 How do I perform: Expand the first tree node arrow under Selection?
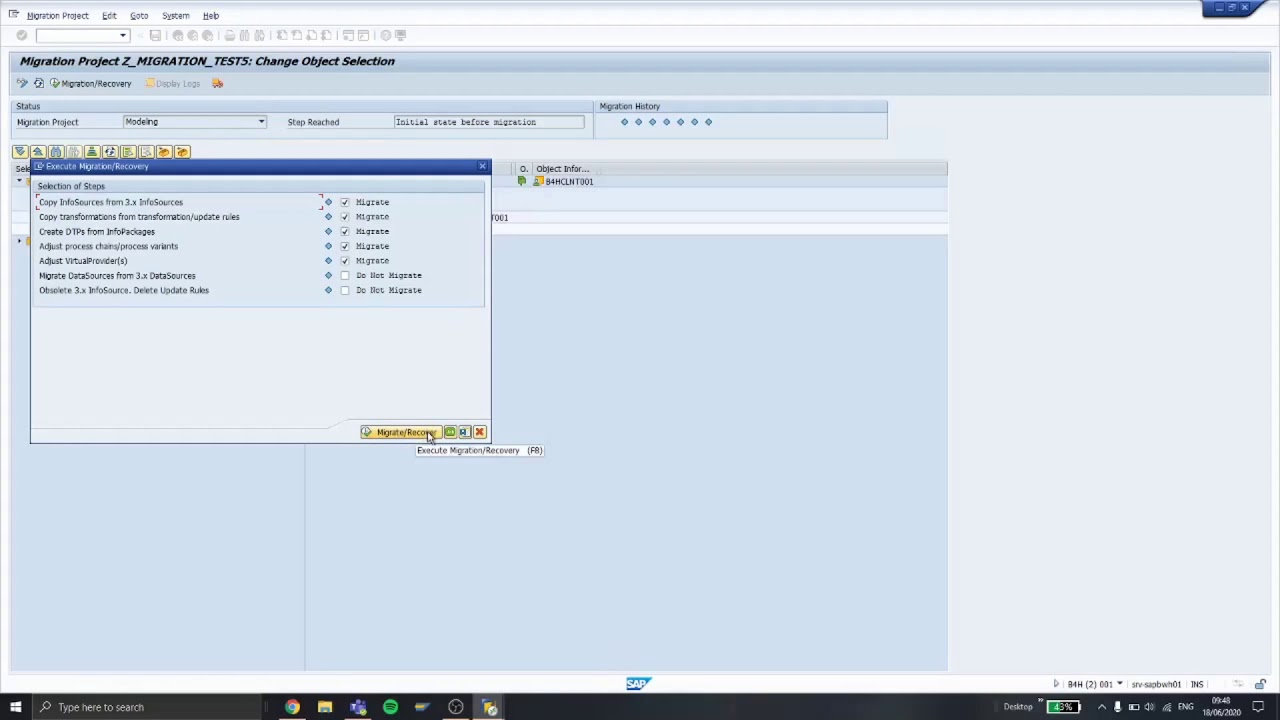[20, 182]
